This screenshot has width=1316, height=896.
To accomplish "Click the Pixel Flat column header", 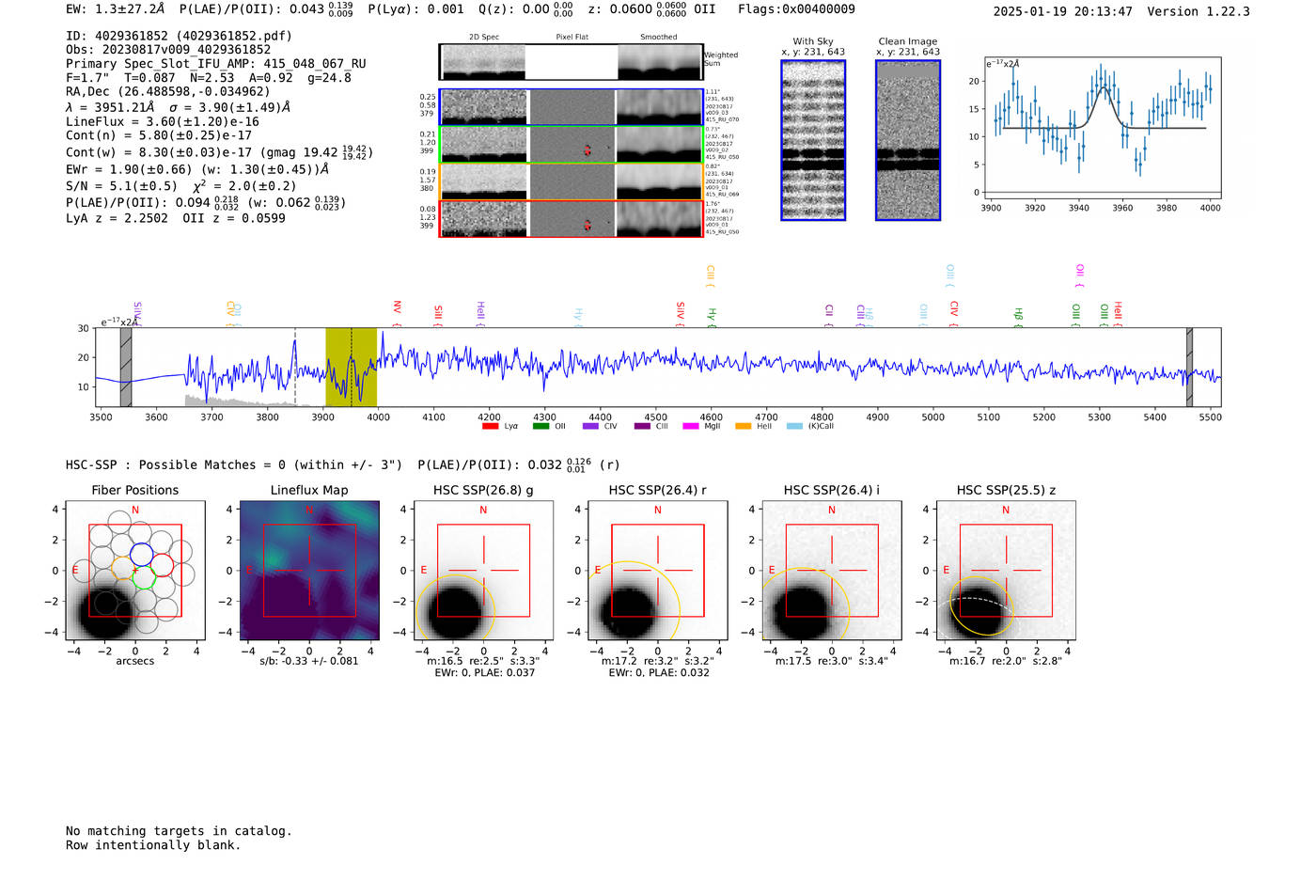I will (572, 37).
